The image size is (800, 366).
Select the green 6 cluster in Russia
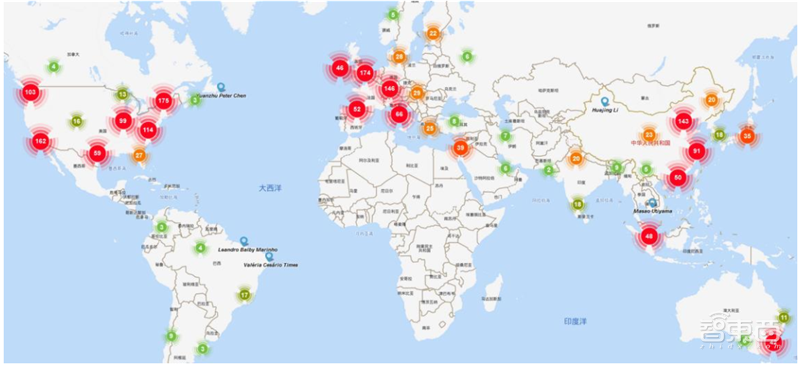(467, 57)
